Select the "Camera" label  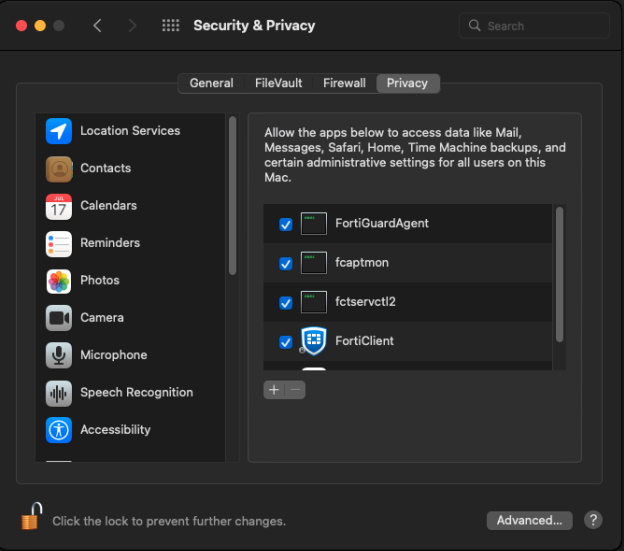(x=102, y=318)
